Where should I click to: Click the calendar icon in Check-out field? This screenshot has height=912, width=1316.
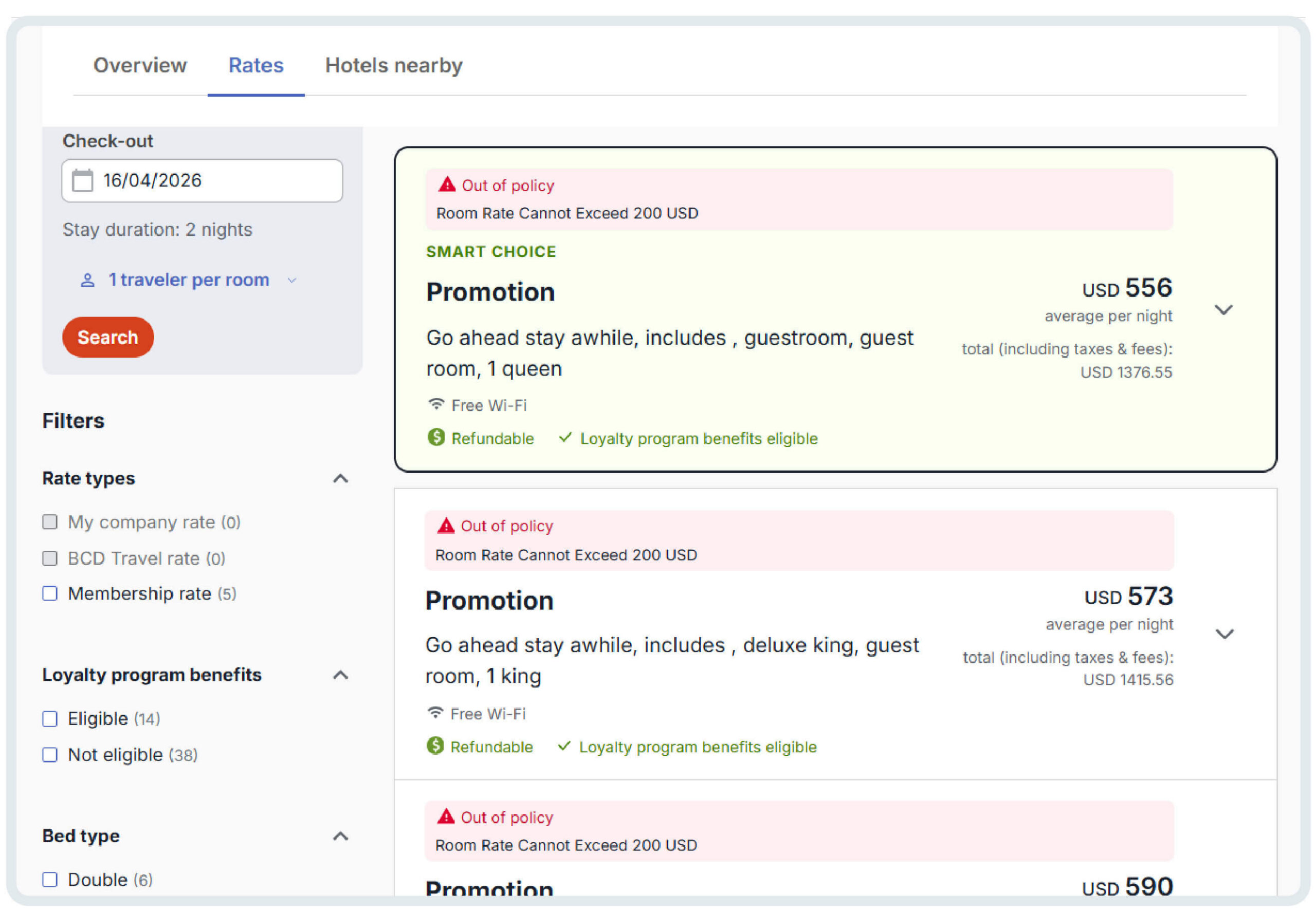pos(82,180)
